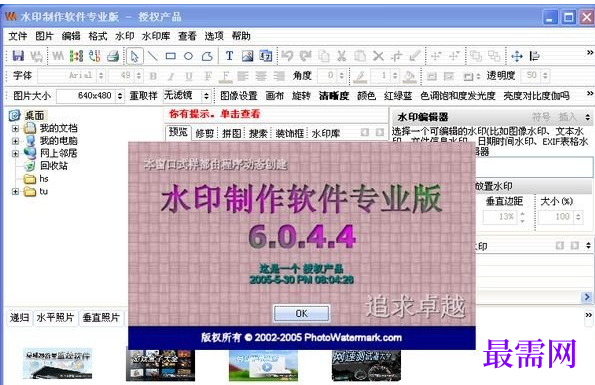Expand the 我的文档 tree node

[15, 129]
